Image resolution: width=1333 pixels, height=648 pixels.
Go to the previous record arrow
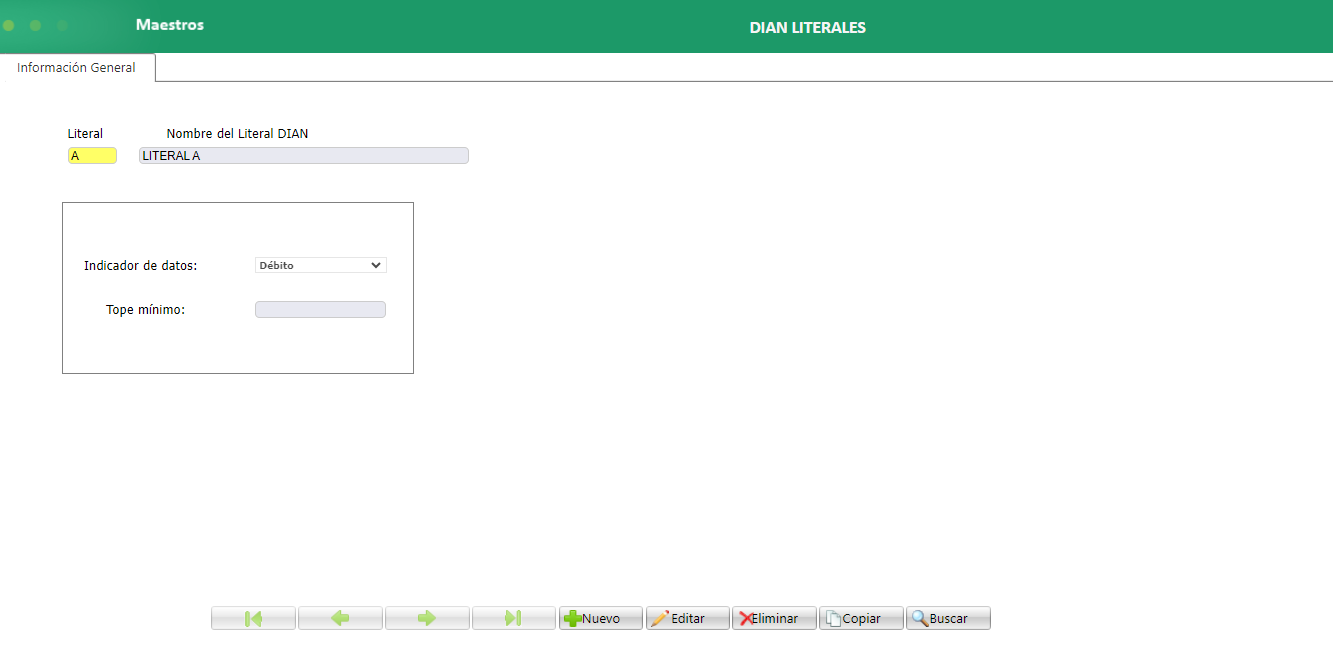(340, 618)
